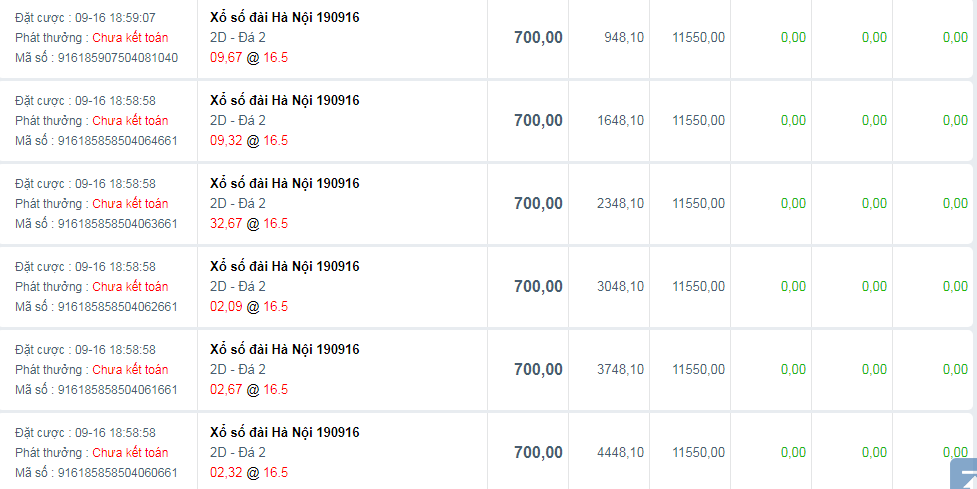Click the balance amount 1648,10
Viewport: 977px width, 489px height.
[620, 120]
